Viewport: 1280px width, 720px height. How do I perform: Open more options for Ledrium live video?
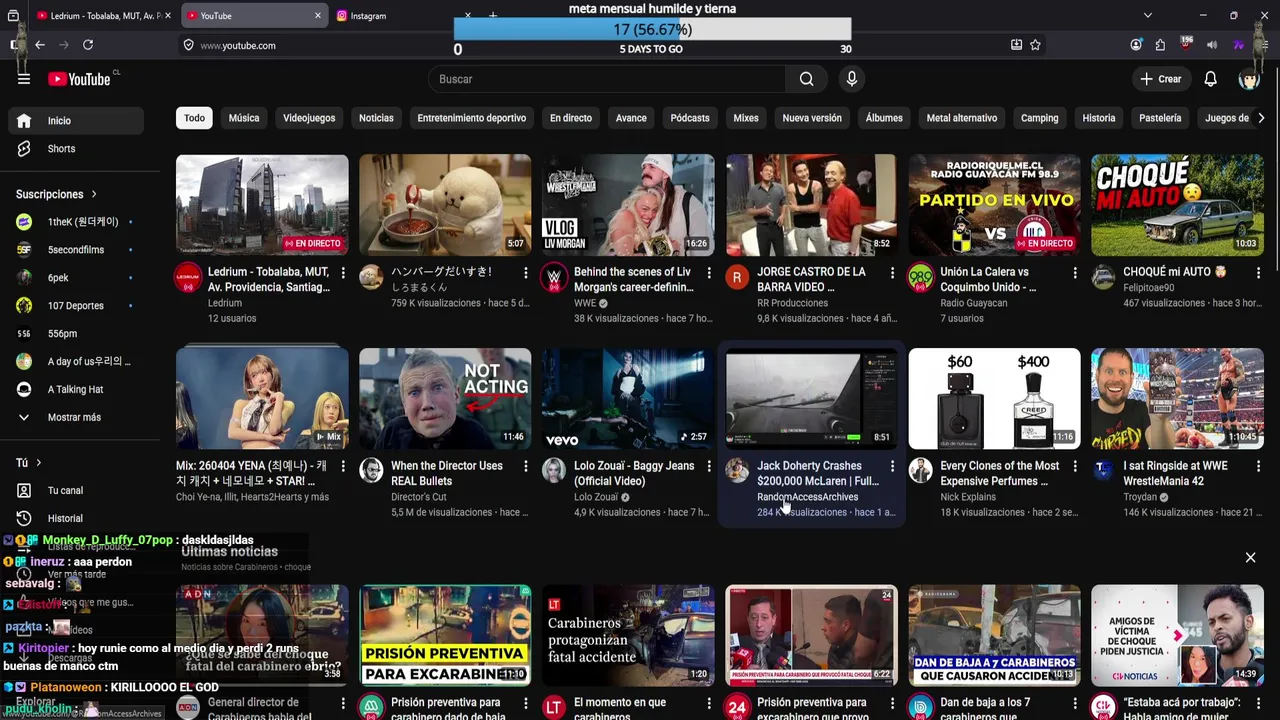(343, 272)
